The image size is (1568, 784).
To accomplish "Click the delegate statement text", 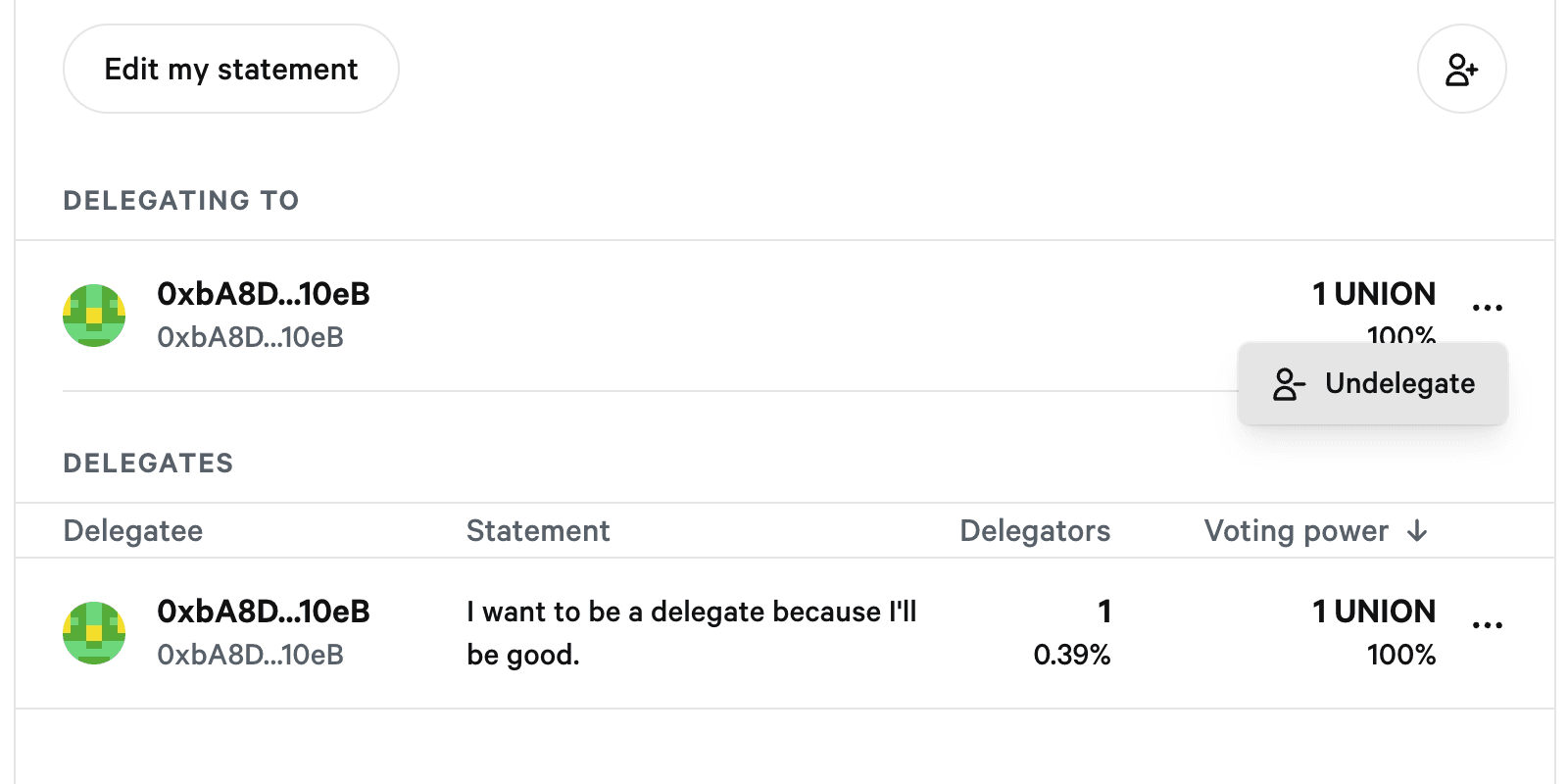I will click(691, 632).
